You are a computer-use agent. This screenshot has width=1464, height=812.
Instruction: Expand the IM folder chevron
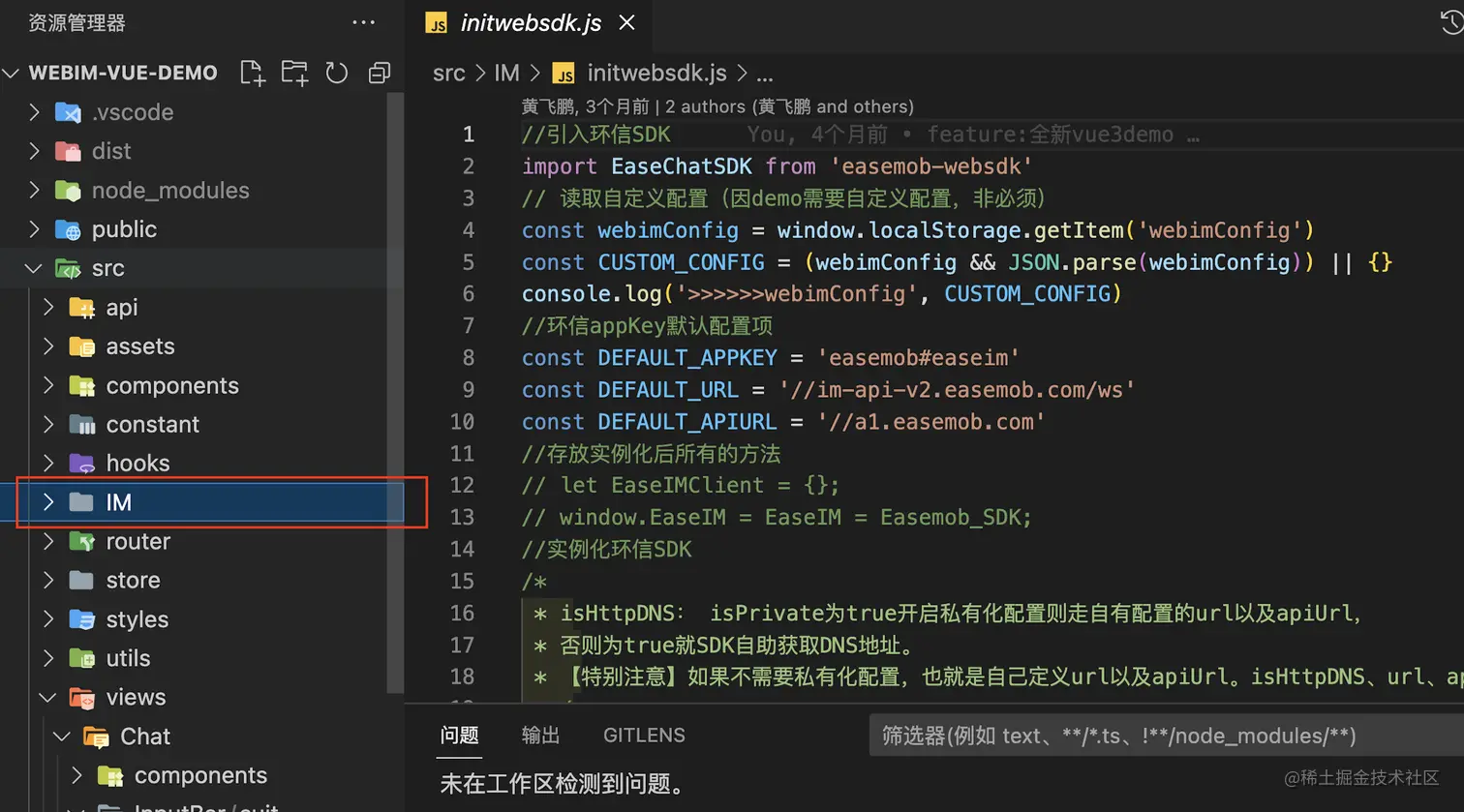(48, 502)
